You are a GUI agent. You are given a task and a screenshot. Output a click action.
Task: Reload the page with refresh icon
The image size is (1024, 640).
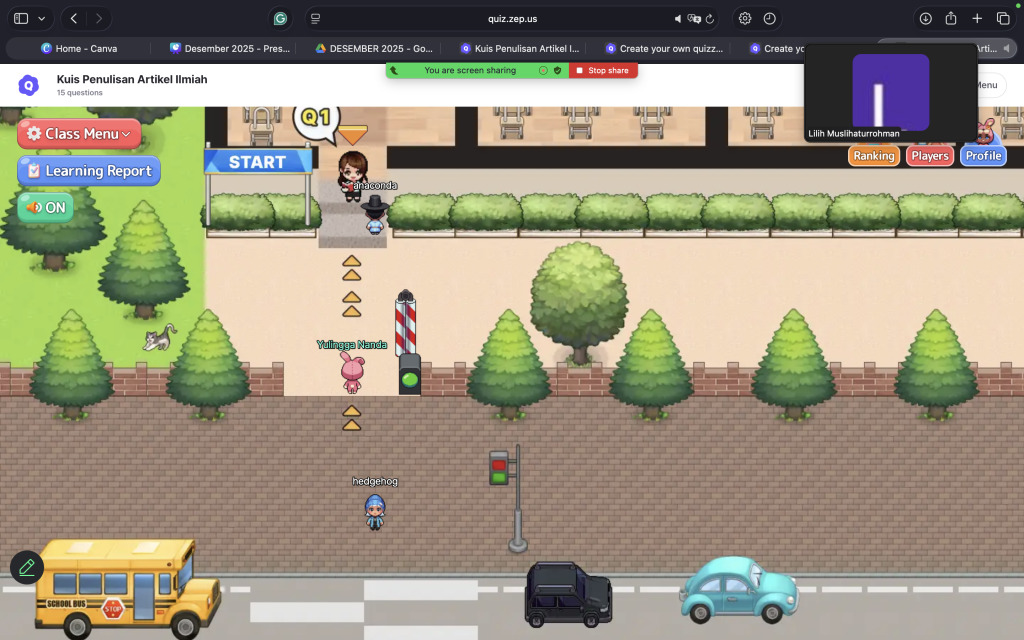pyautogui.click(x=710, y=19)
